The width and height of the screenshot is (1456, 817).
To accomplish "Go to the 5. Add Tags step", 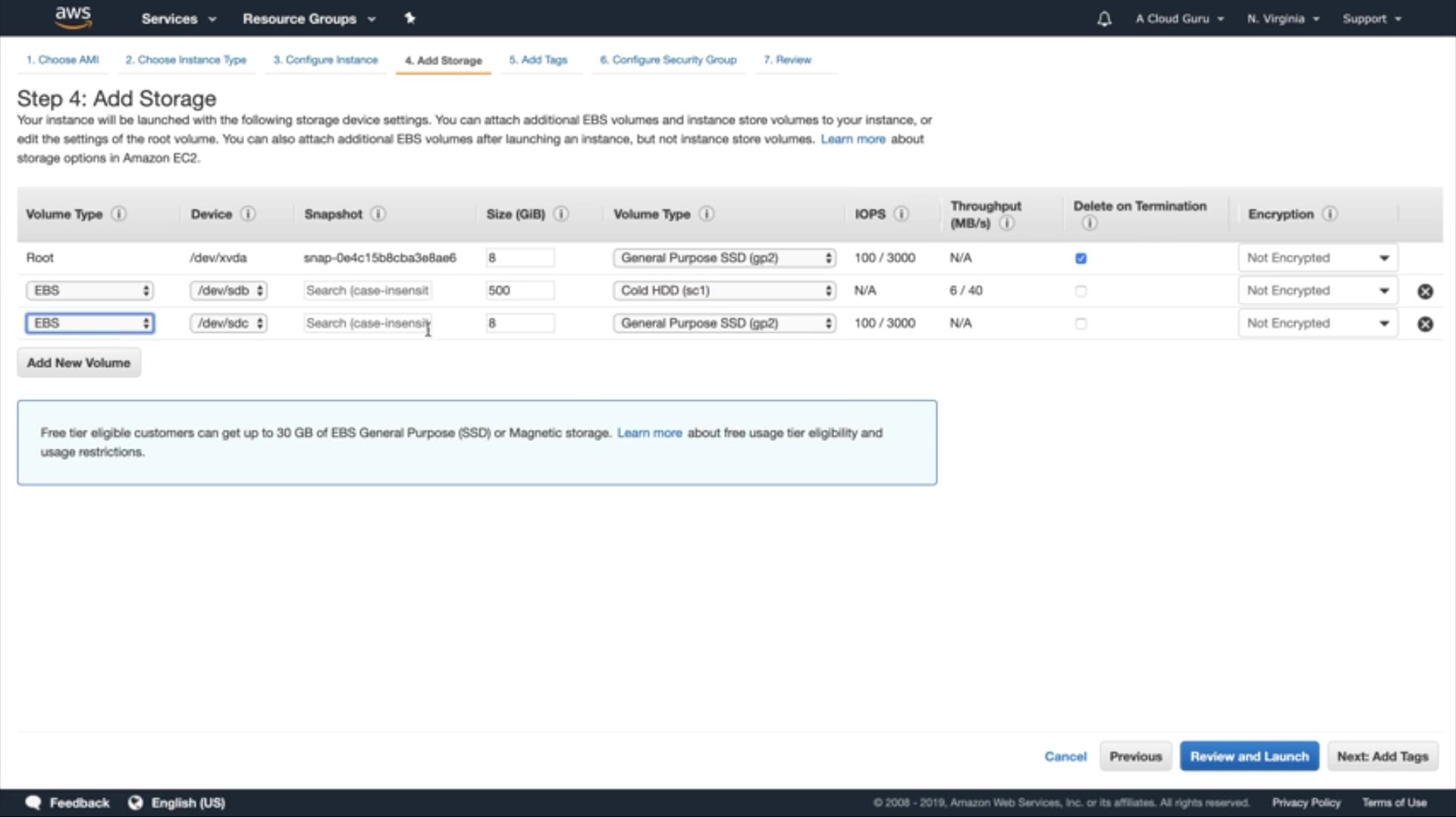I will [538, 60].
